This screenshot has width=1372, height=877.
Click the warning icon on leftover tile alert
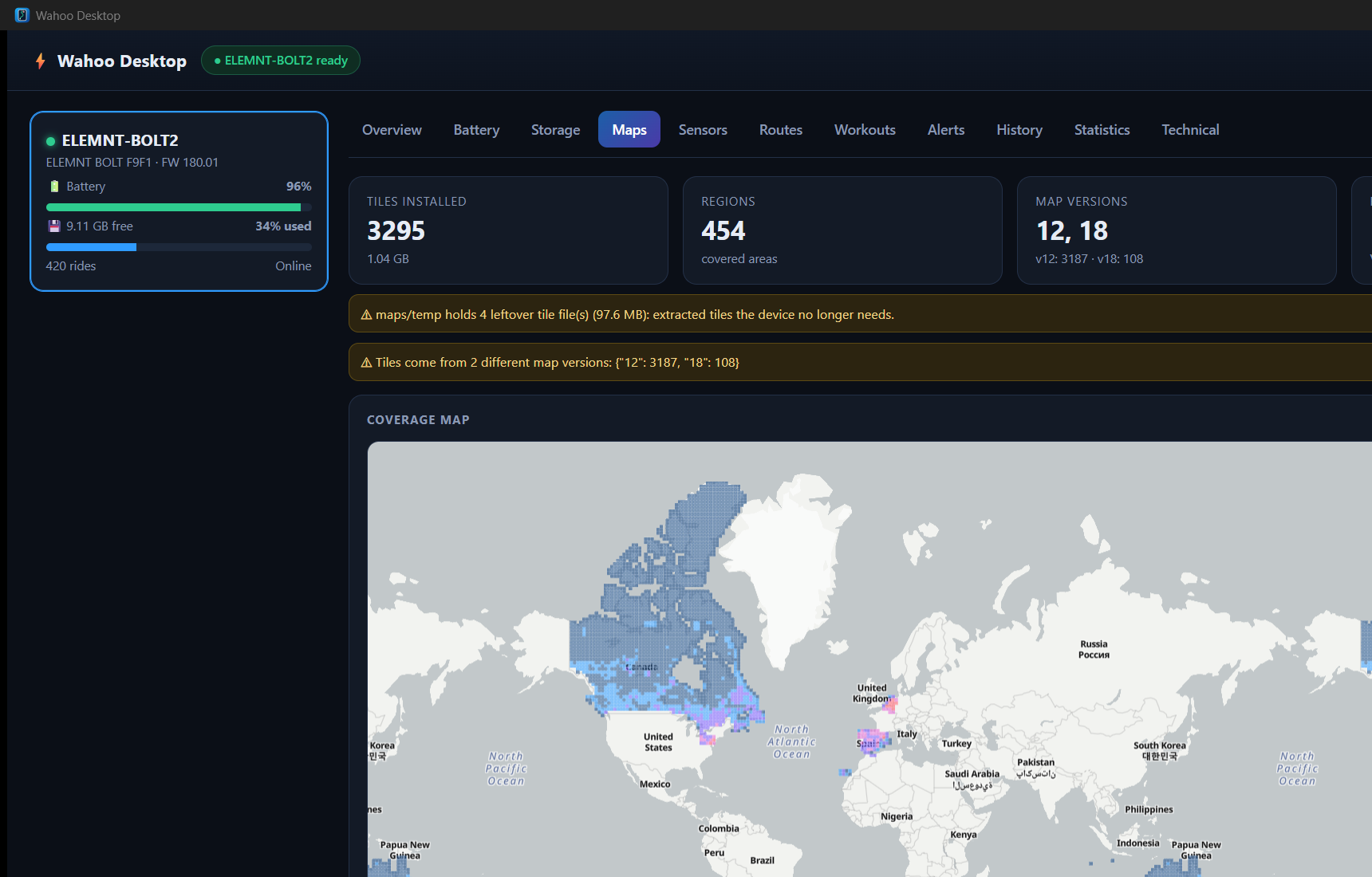[x=367, y=315]
